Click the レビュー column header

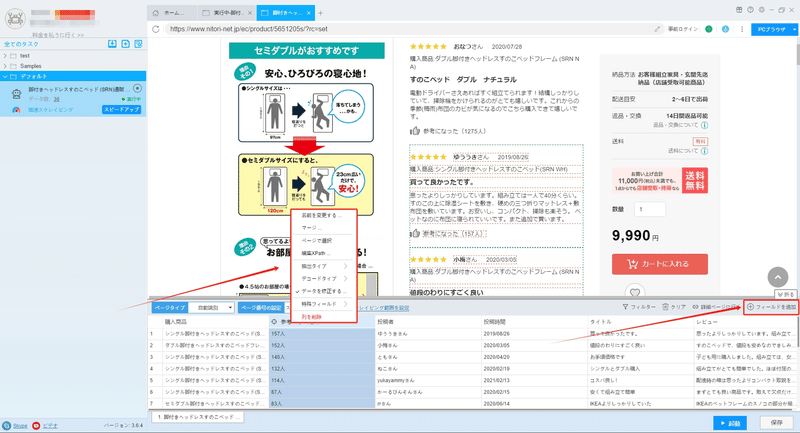click(745, 322)
